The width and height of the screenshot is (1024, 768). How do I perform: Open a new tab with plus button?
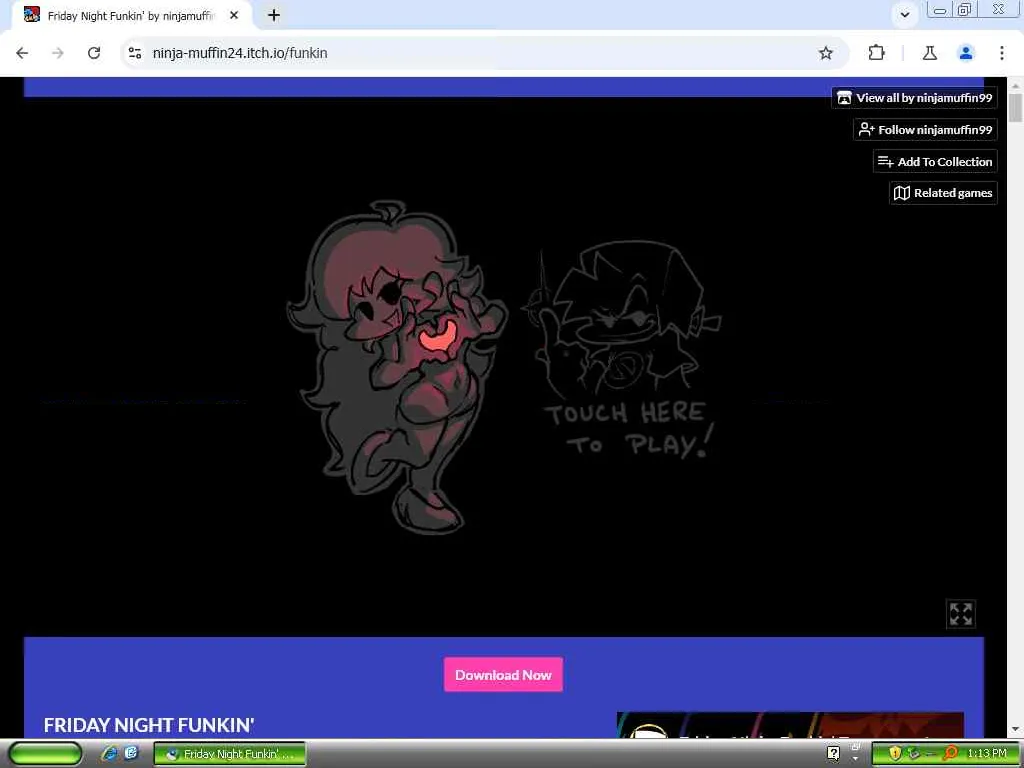(274, 15)
